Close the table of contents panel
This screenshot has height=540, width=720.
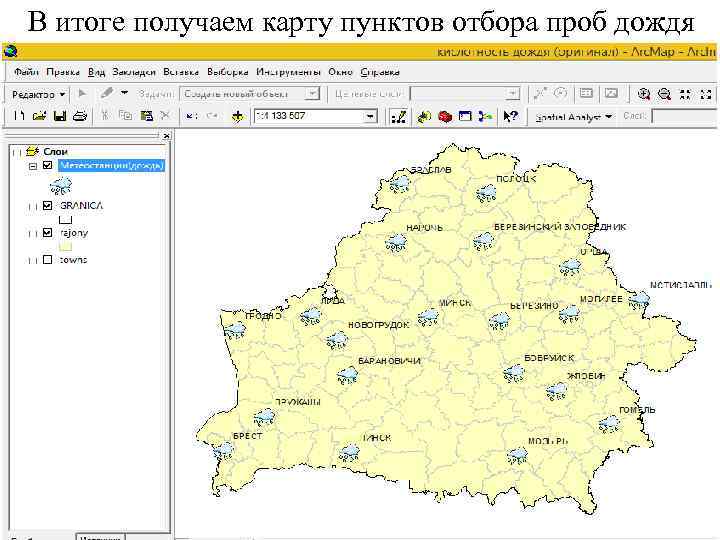(x=166, y=135)
